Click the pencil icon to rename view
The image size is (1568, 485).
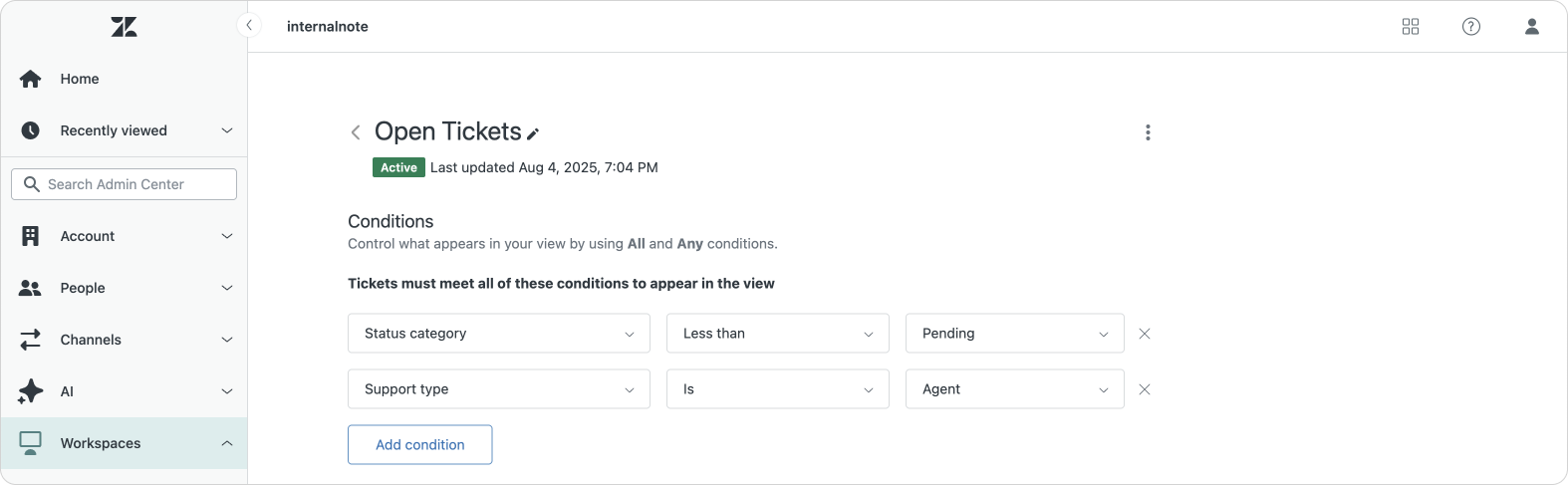click(x=533, y=133)
